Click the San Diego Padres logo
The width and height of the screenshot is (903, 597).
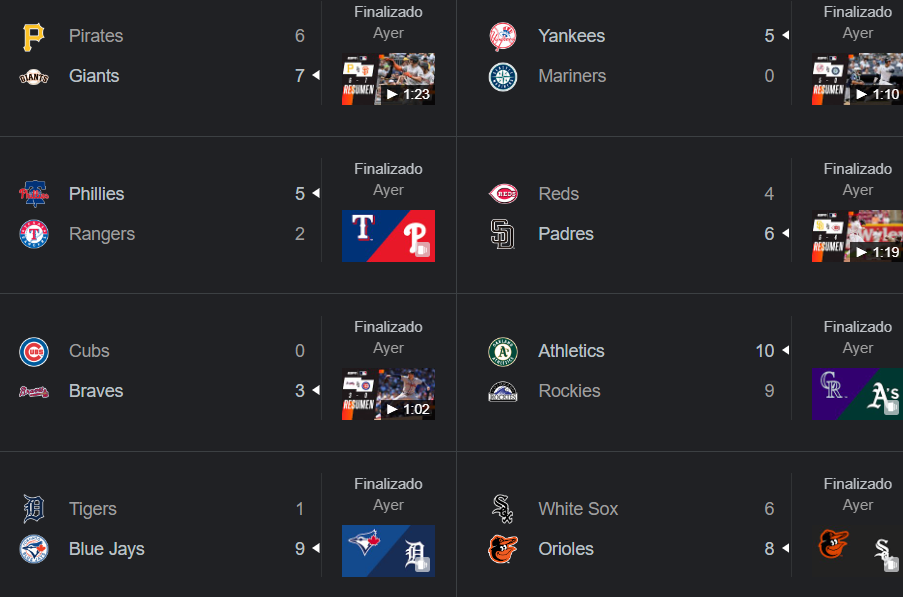pos(502,234)
